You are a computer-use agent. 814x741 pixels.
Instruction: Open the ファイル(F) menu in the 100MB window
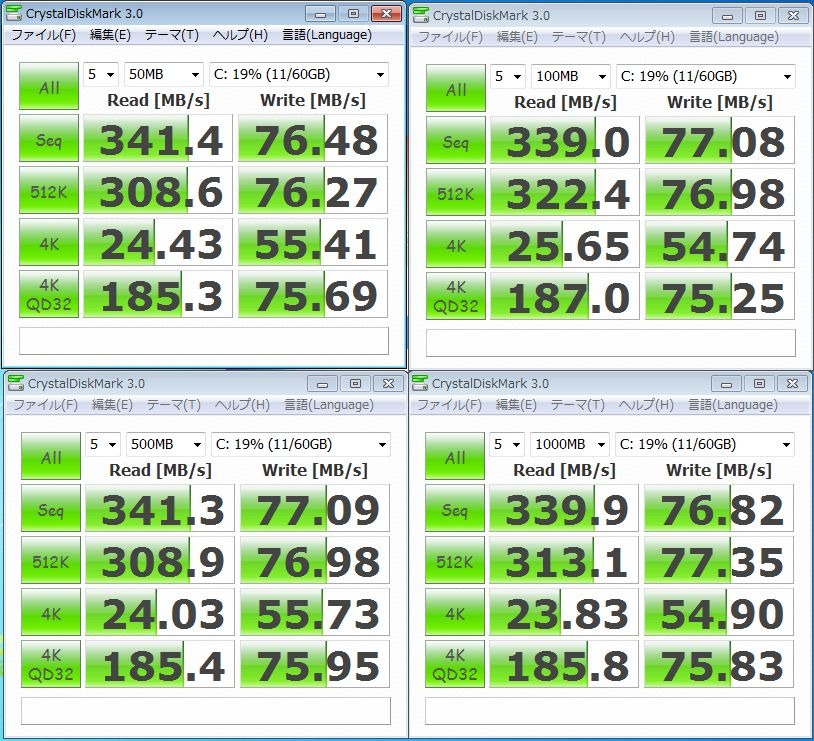pyautogui.click(x=451, y=37)
